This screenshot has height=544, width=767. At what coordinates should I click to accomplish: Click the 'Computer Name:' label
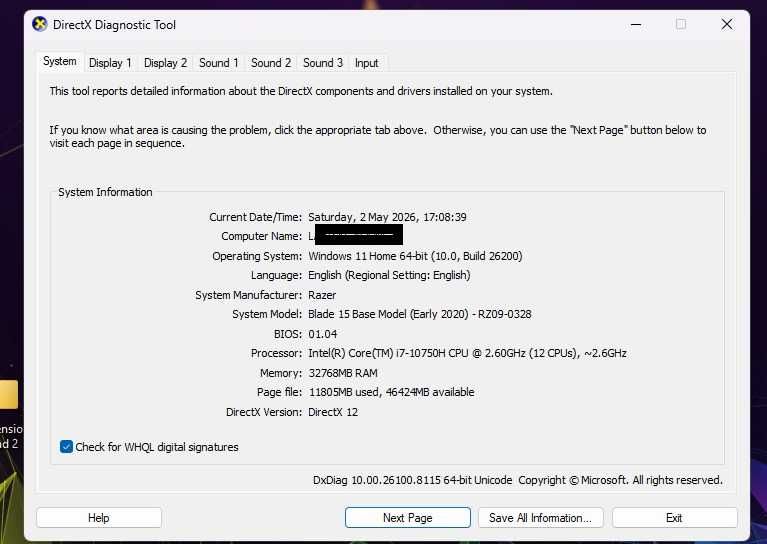[x=262, y=236]
